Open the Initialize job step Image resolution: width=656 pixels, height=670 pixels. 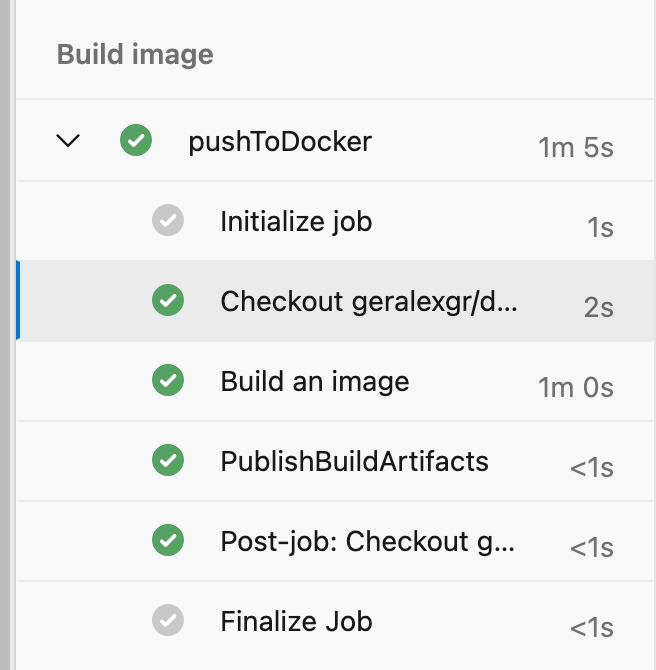296,220
